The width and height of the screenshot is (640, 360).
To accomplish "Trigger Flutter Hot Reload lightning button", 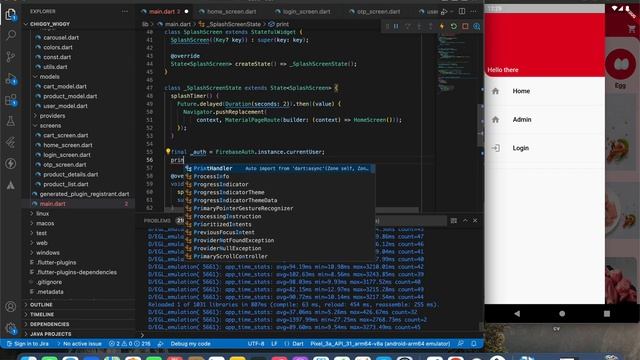I will coord(442,27).
